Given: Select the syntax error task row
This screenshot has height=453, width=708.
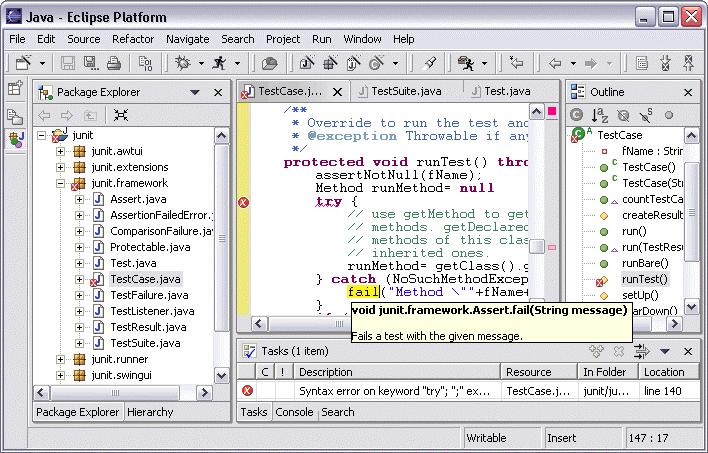Looking at the screenshot, I should pos(469,391).
